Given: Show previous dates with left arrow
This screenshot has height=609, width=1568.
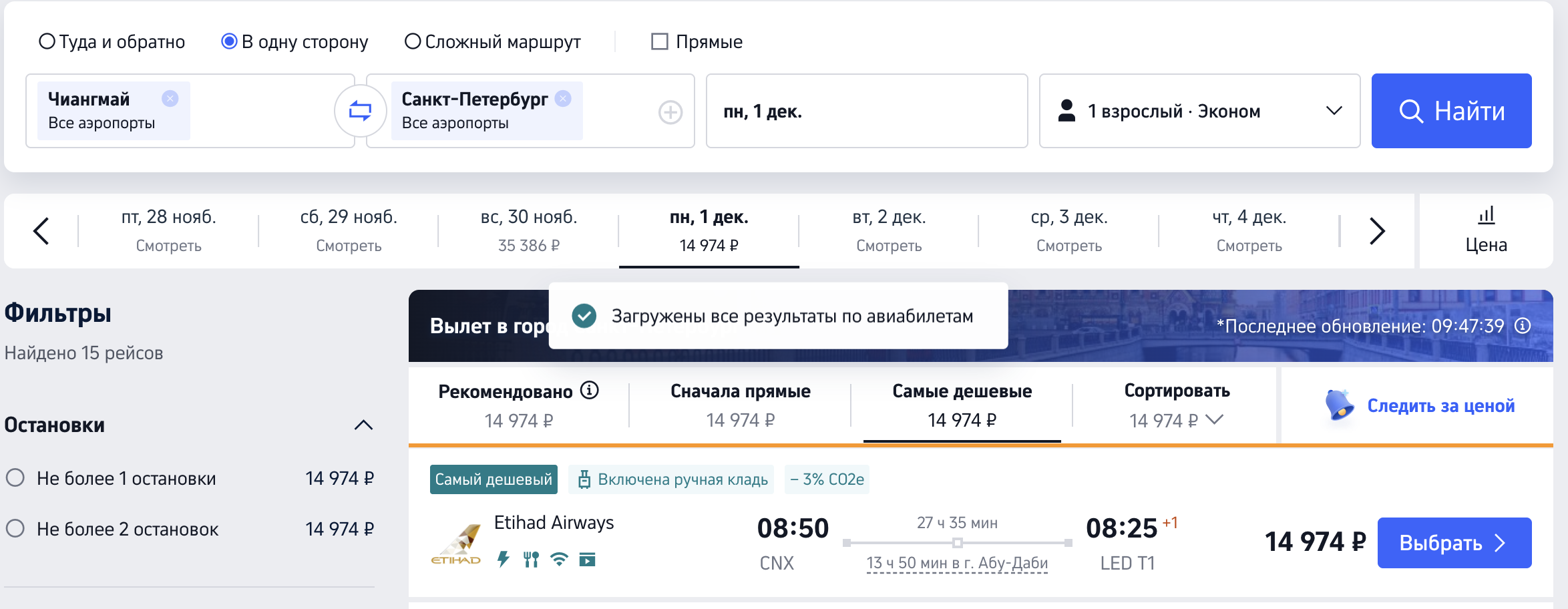Looking at the screenshot, I should (41, 231).
